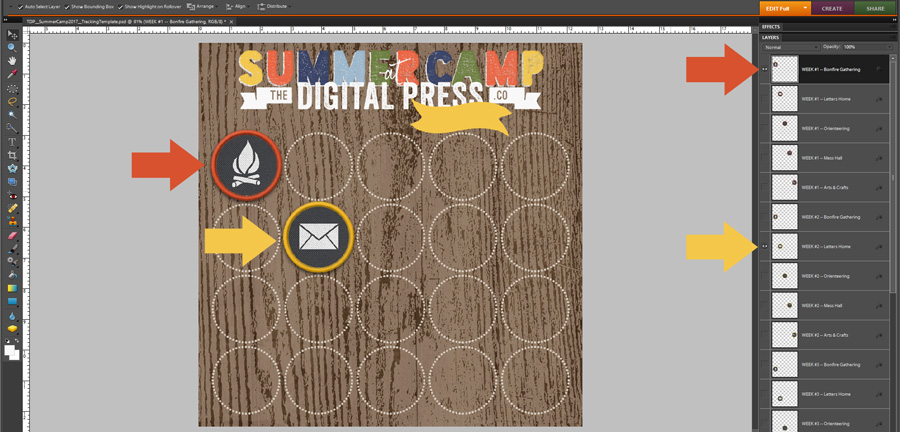Image resolution: width=900 pixels, height=432 pixels.
Task: Close the TrackingTemplate.psd document tab
Action: (231, 21)
